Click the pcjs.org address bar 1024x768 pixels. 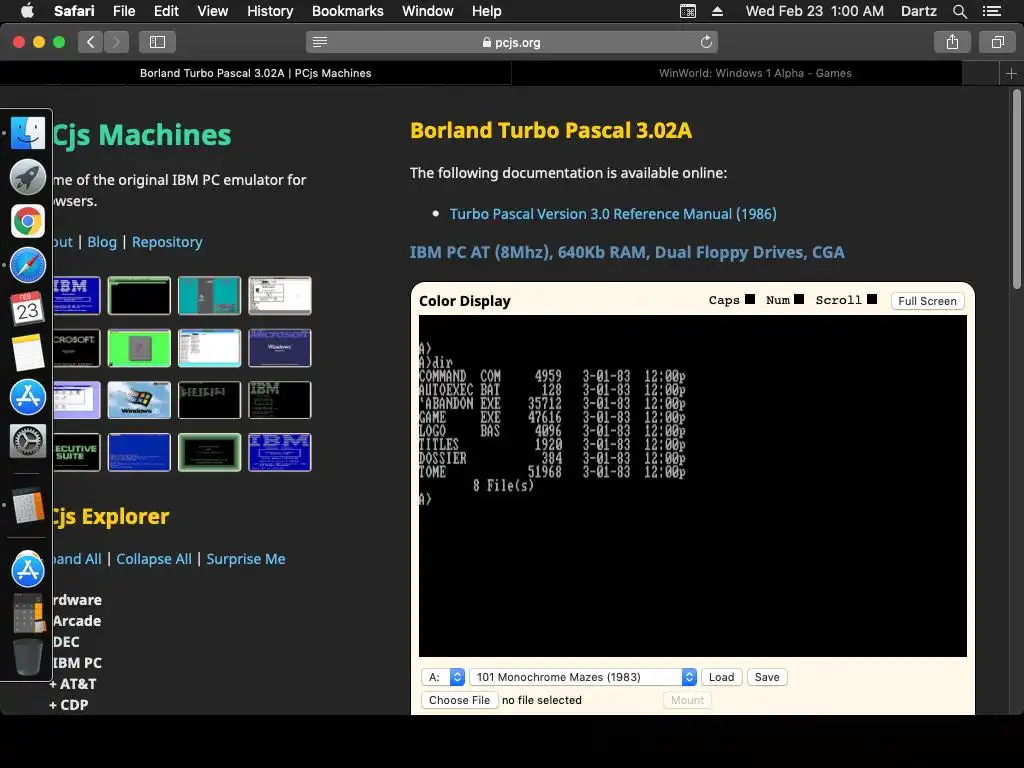pyautogui.click(x=512, y=42)
